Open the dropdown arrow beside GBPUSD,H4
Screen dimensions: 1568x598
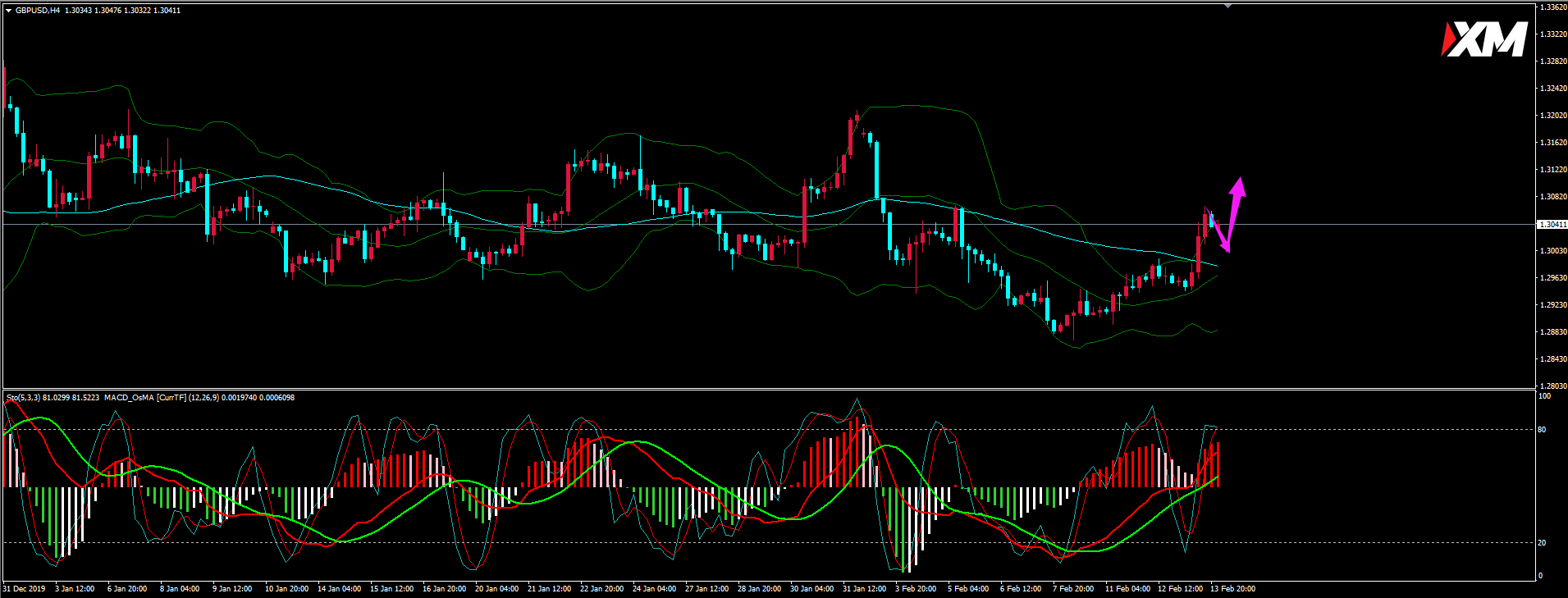(8, 11)
